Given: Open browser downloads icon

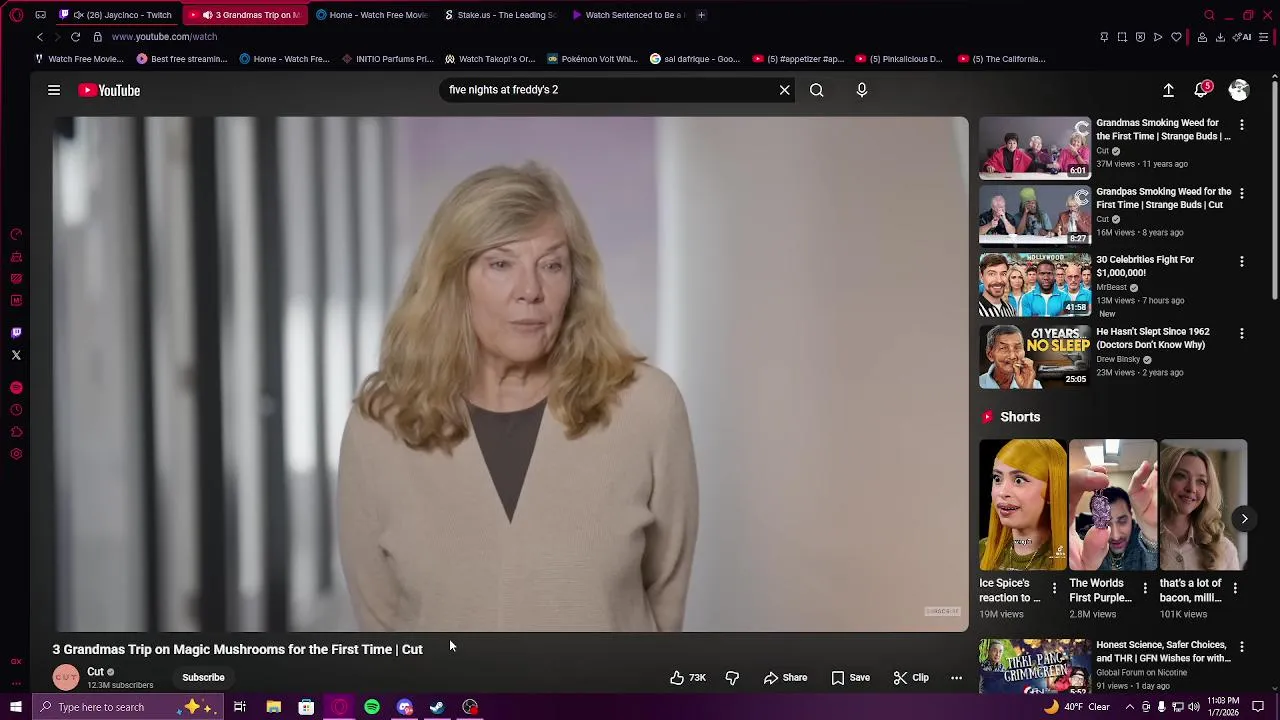Looking at the screenshot, I should [1220, 37].
